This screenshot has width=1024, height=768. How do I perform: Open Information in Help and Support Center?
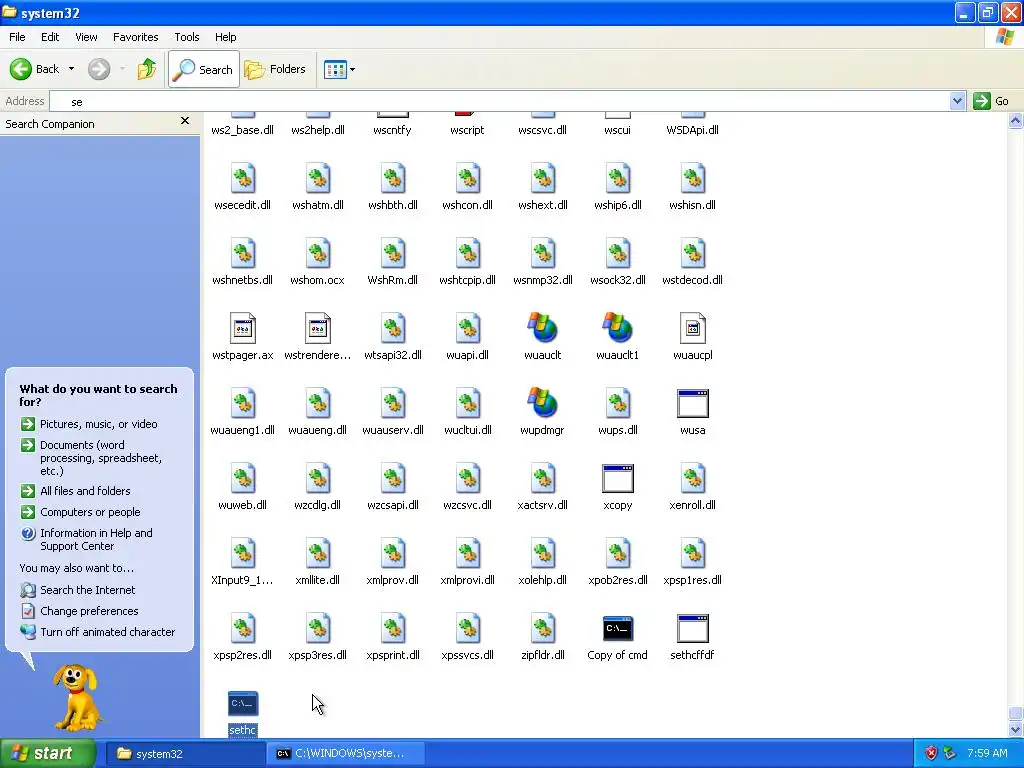pyautogui.click(x=96, y=539)
